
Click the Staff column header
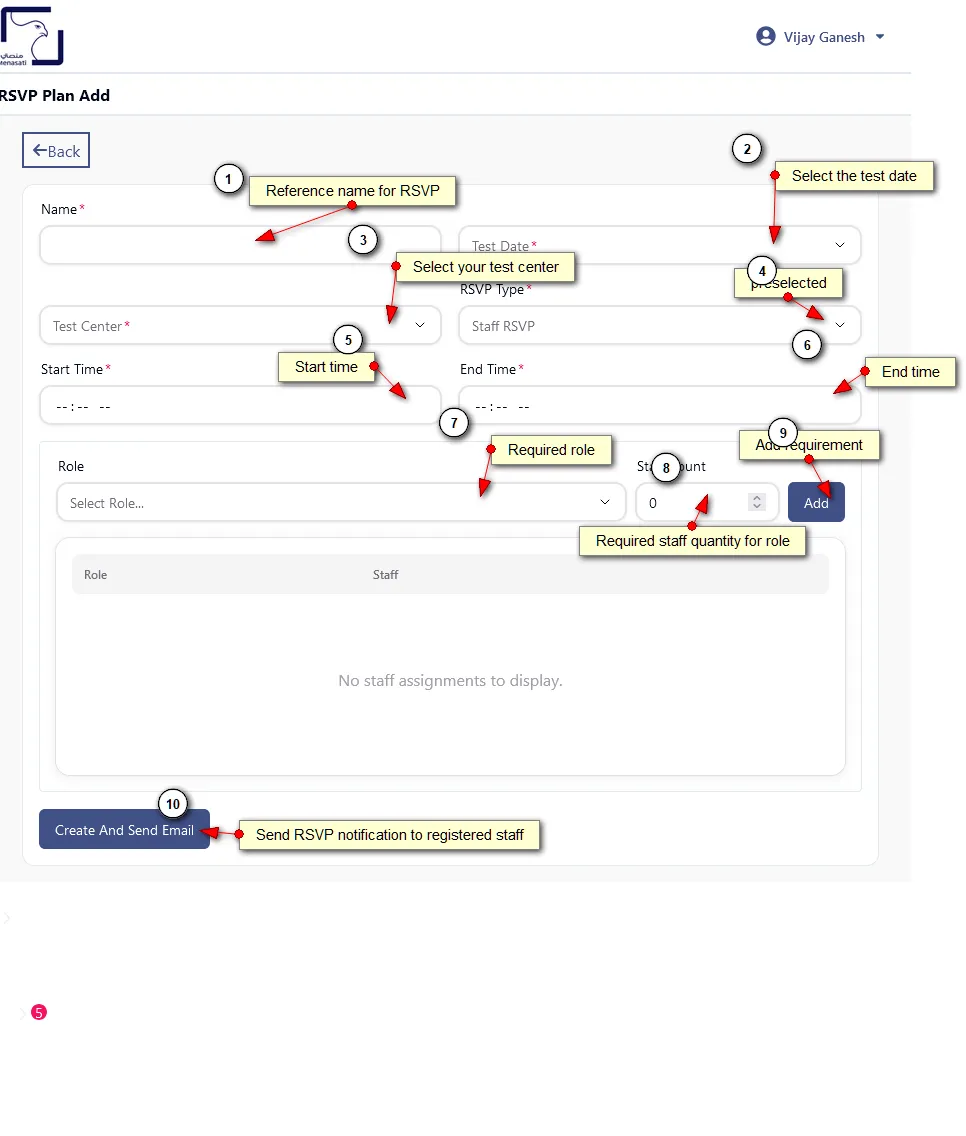click(x=385, y=575)
